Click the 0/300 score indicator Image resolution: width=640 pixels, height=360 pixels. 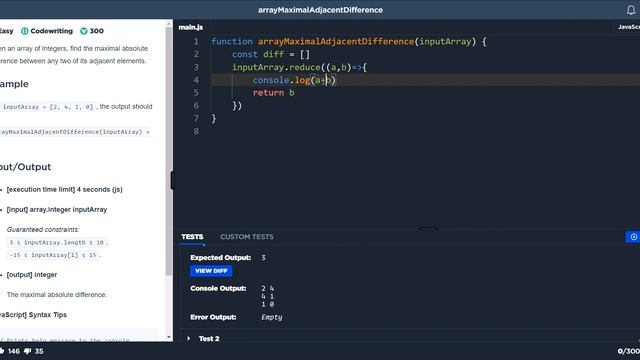point(629,351)
